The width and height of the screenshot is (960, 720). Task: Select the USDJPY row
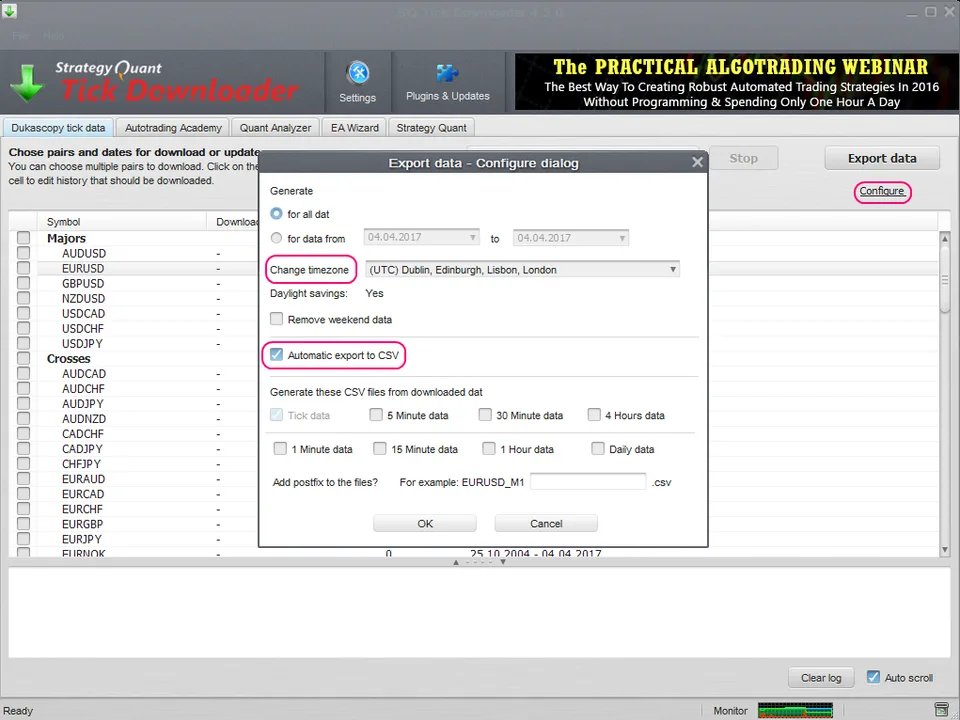click(x=82, y=343)
